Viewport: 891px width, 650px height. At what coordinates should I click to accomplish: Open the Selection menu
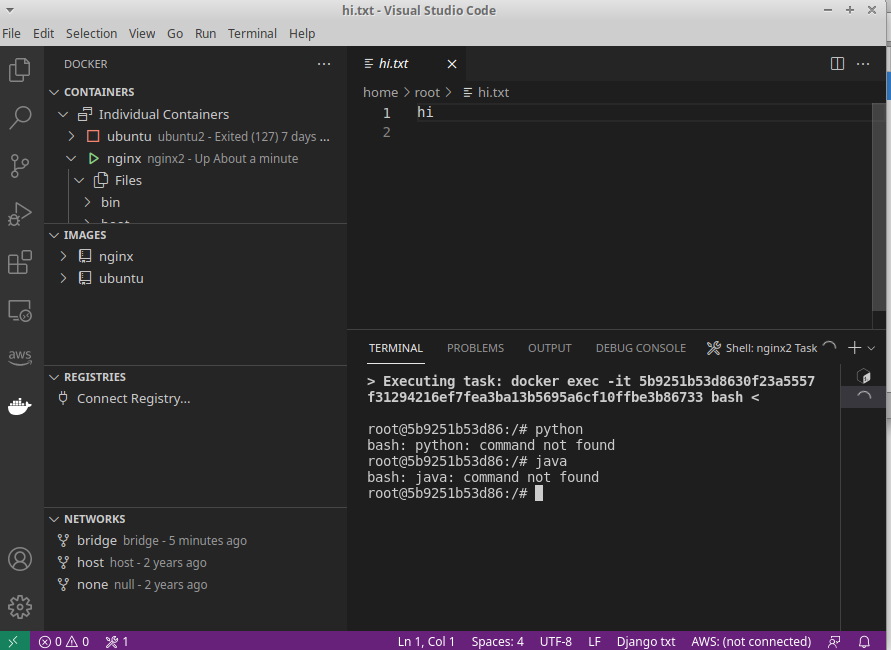tap(91, 34)
